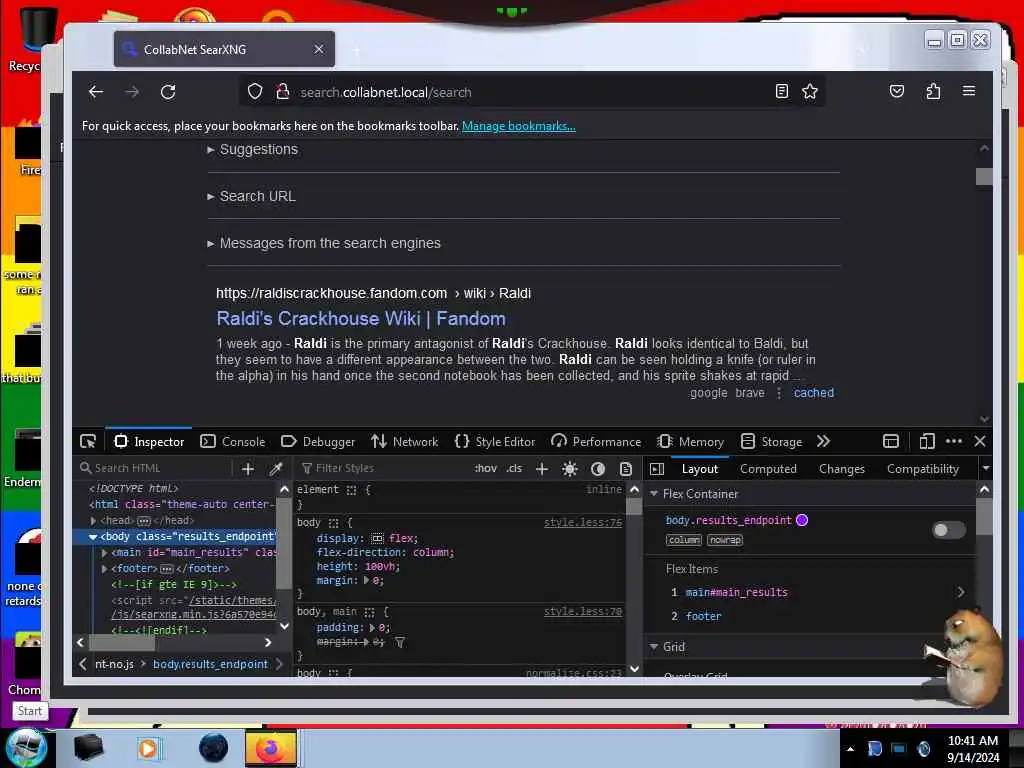Collapse the Flex Container section
Viewport: 1024px width, 768px height.
(x=654, y=494)
